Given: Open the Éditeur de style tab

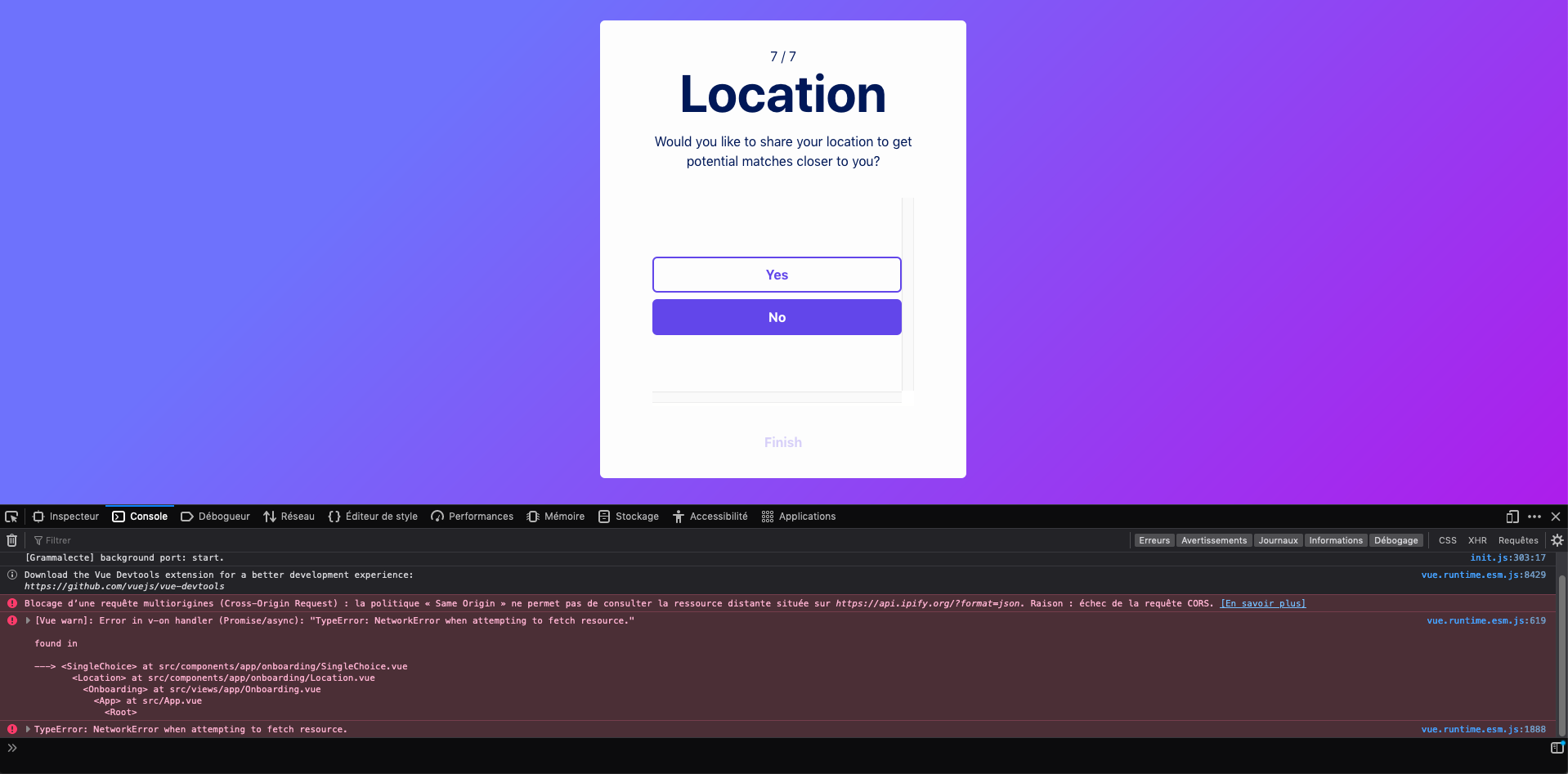Looking at the screenshot, I should (x=373, y=517).
